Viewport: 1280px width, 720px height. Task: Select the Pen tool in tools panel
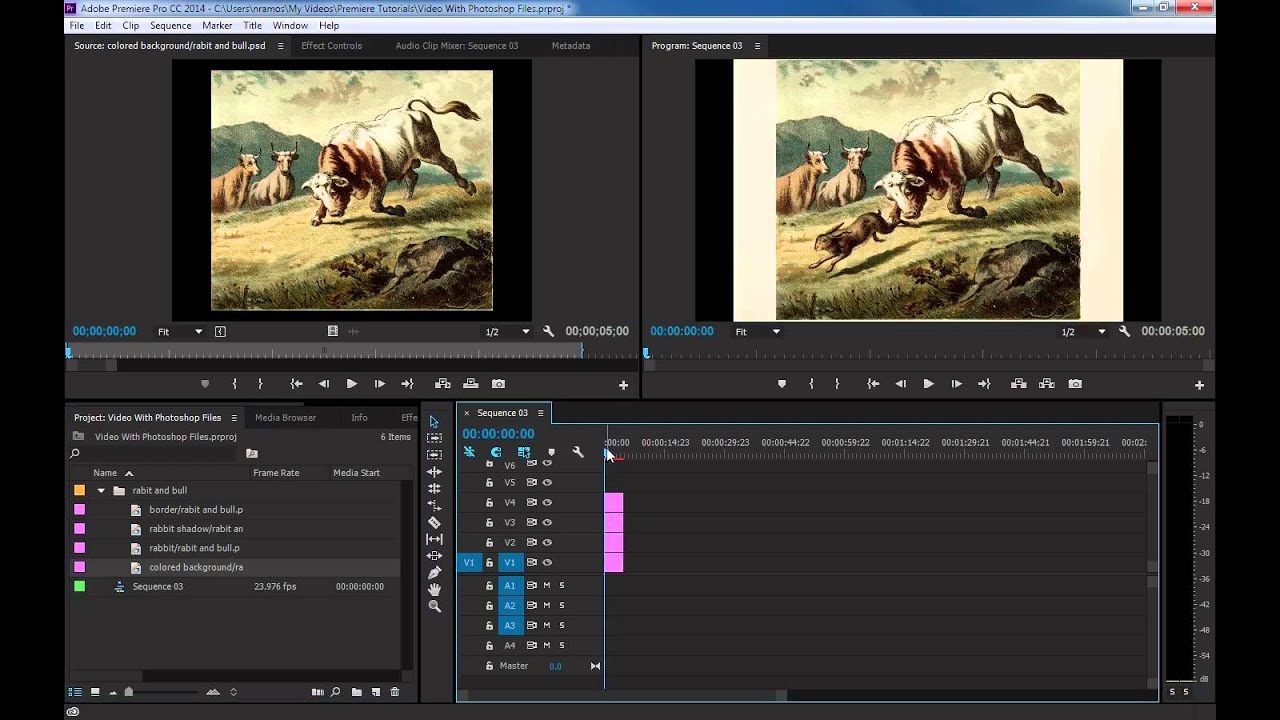pyautogui.click(x=434, y=572)
